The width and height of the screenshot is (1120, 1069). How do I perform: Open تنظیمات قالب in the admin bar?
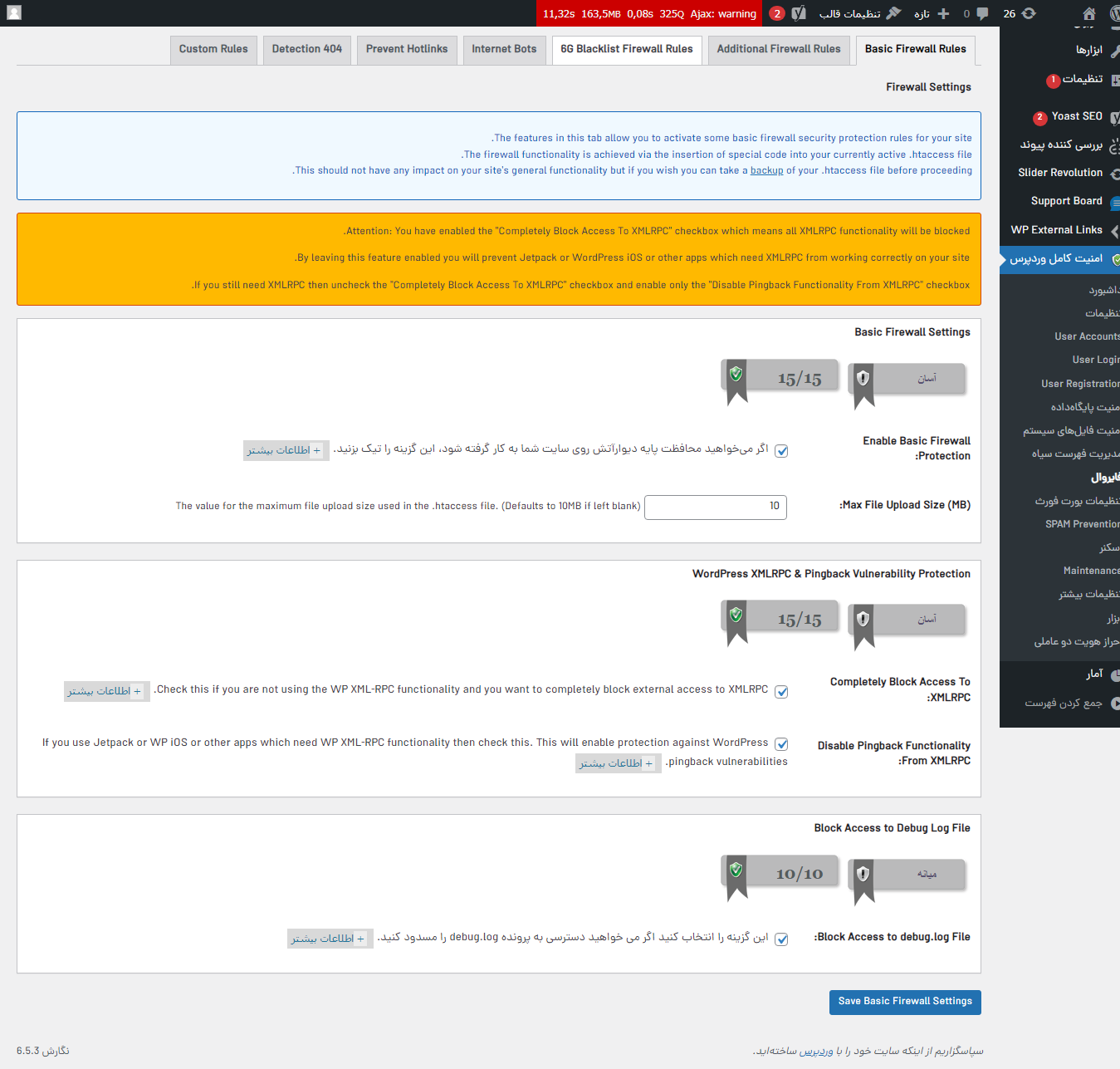[849, 13]
